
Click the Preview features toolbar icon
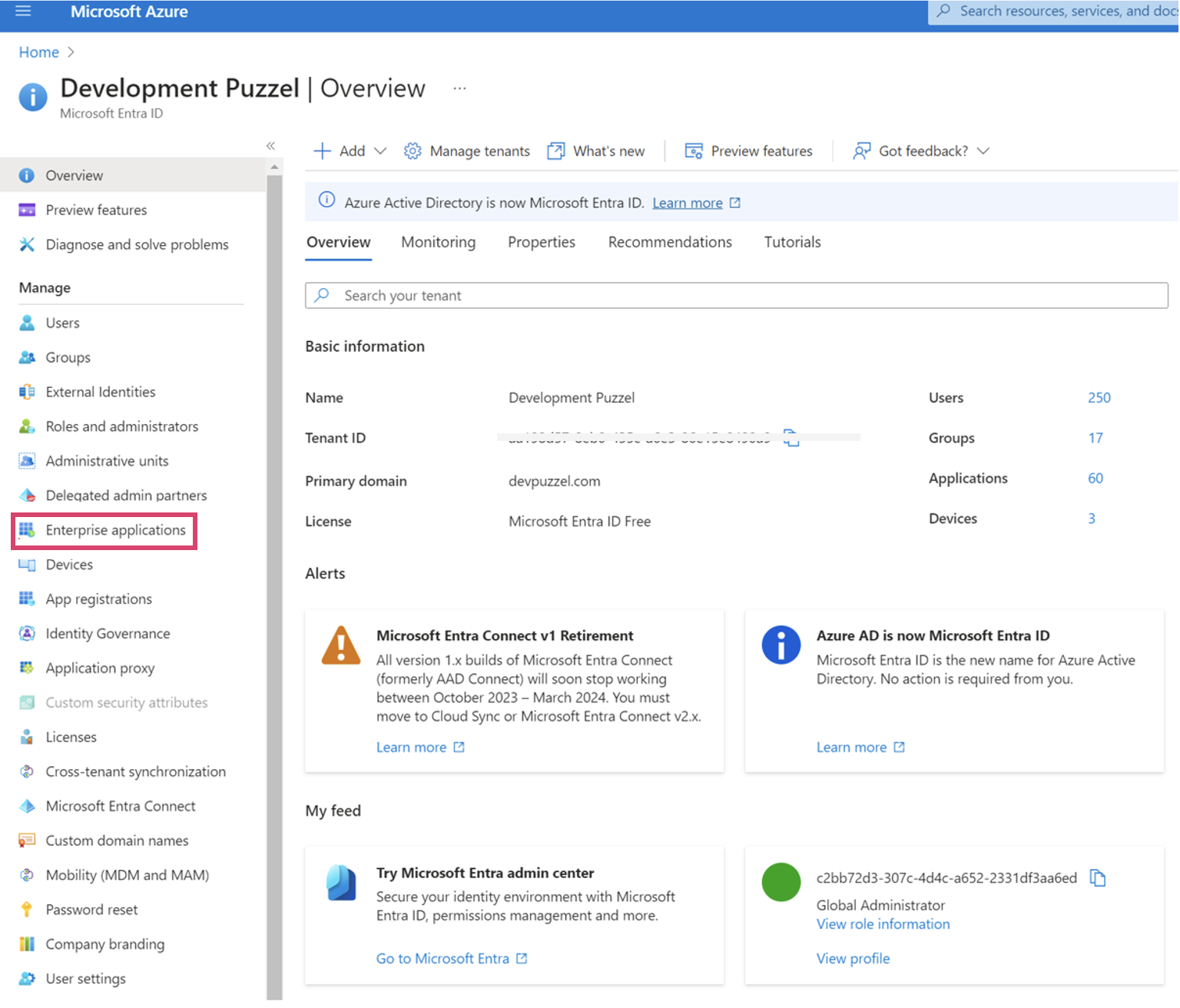[x=694, y=151]
